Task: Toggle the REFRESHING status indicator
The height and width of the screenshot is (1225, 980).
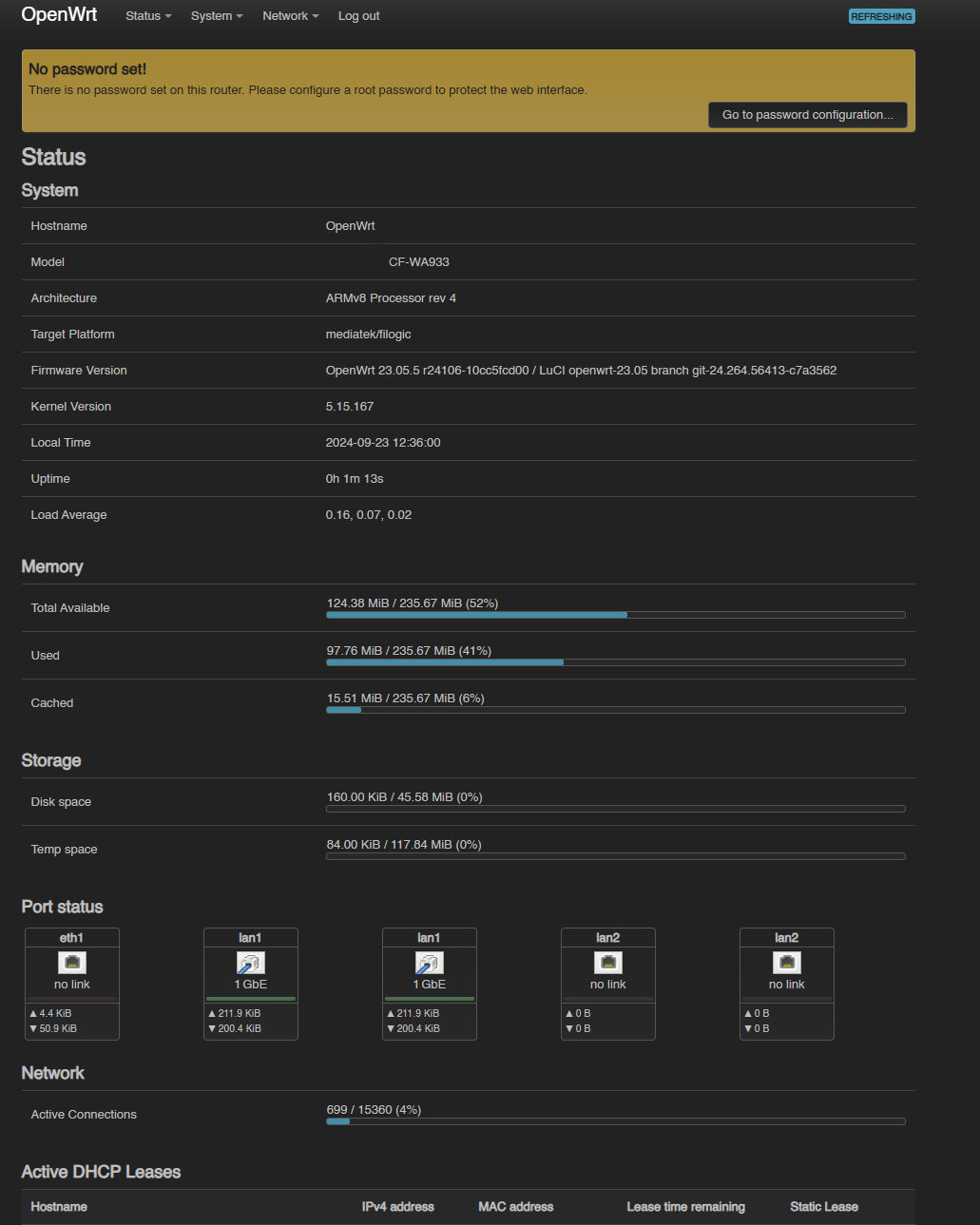Action: point(881,16)
